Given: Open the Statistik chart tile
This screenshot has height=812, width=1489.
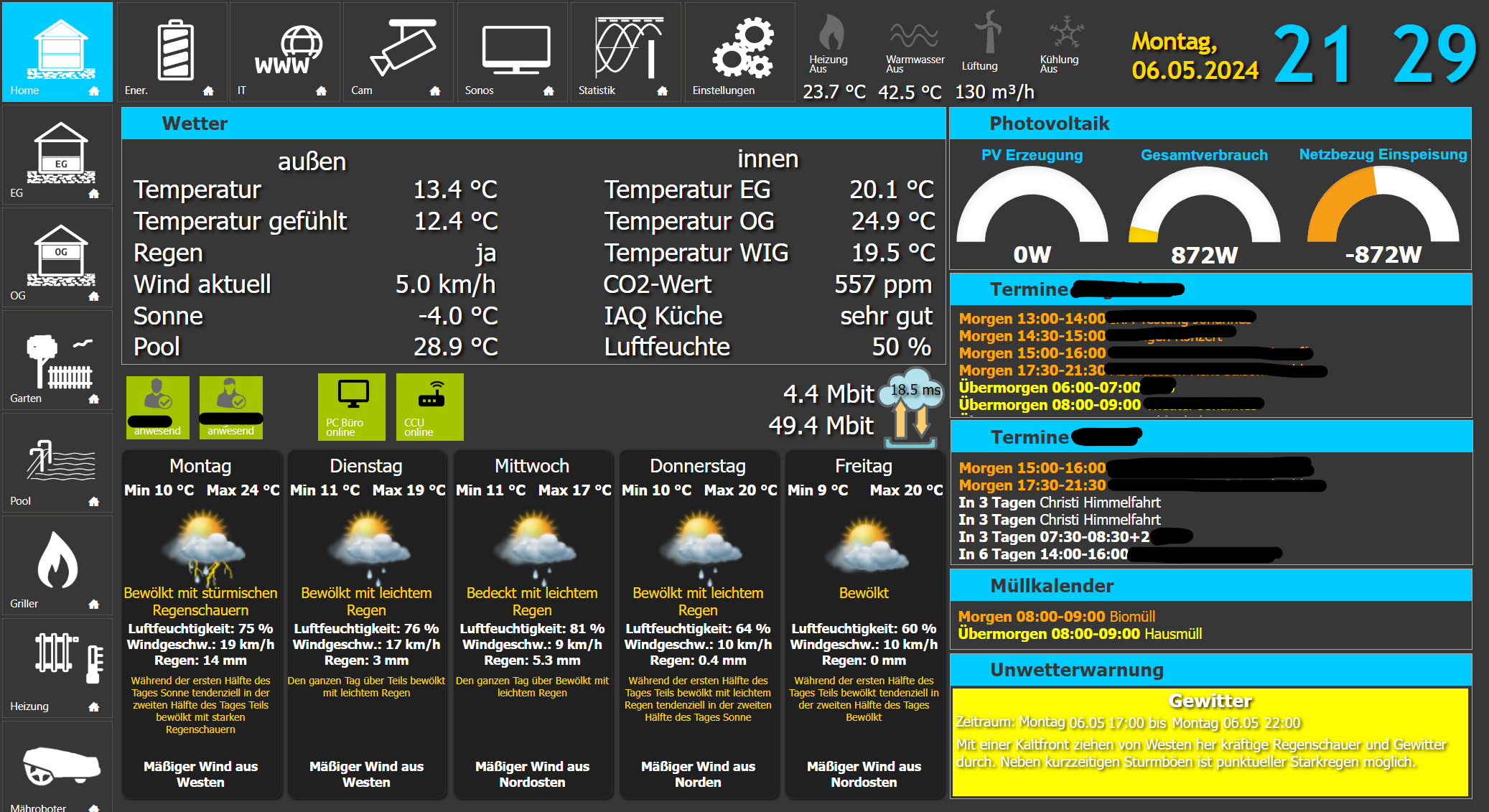Looking at the screenshot, I should click(626, 52).
